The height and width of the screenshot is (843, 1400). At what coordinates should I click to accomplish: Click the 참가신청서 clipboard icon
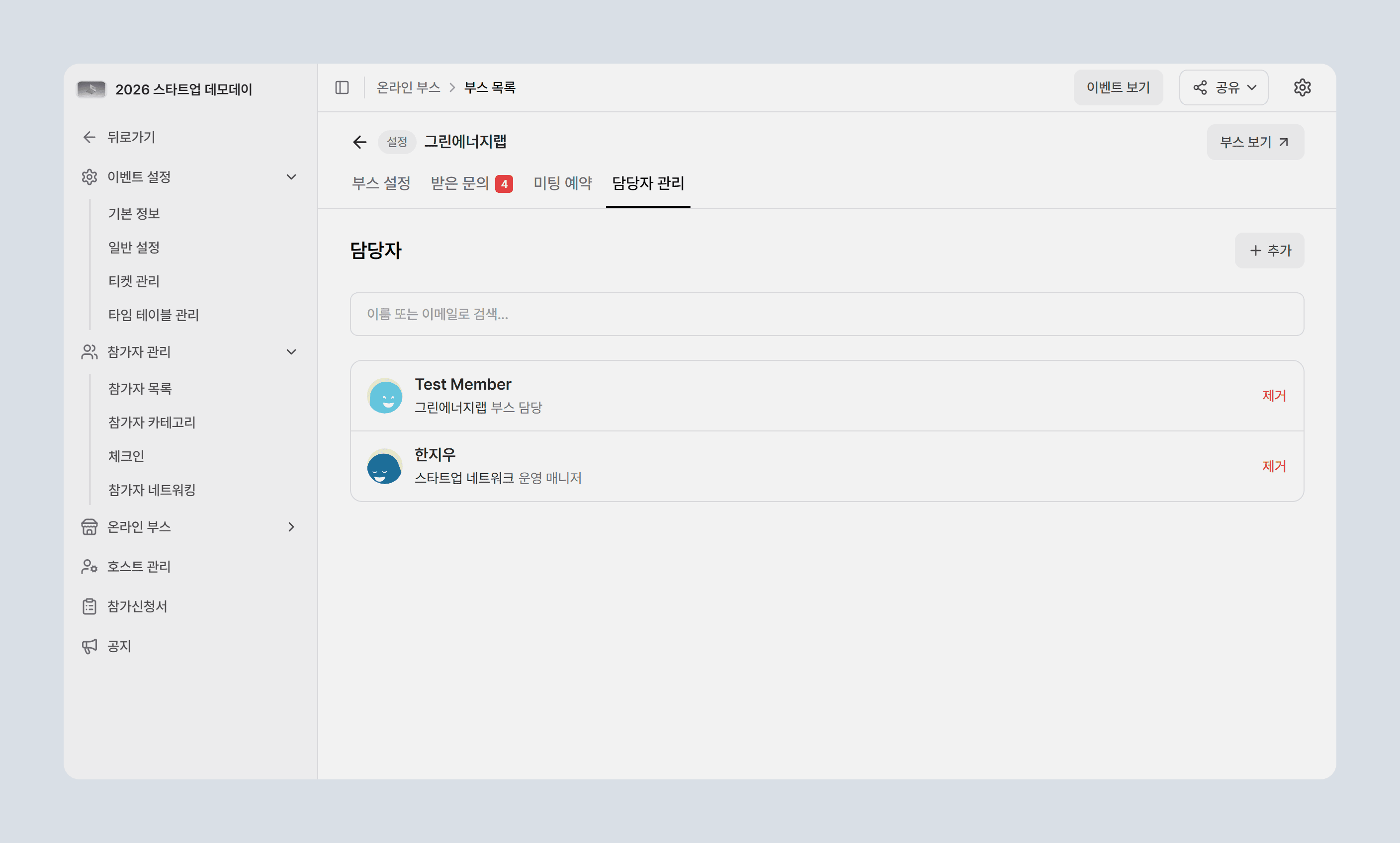point(89,606)
